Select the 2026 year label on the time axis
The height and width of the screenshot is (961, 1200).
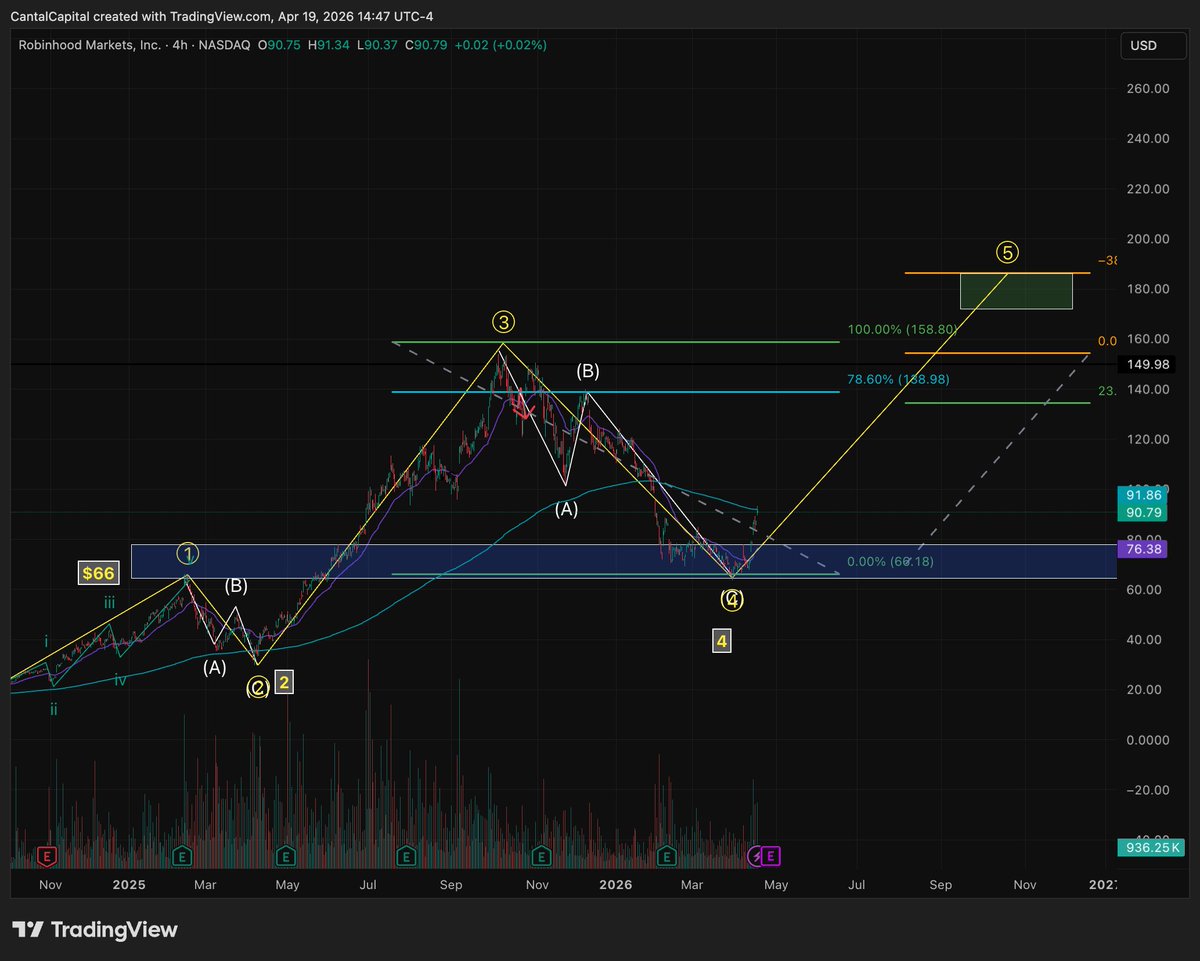tap(615, 885)
